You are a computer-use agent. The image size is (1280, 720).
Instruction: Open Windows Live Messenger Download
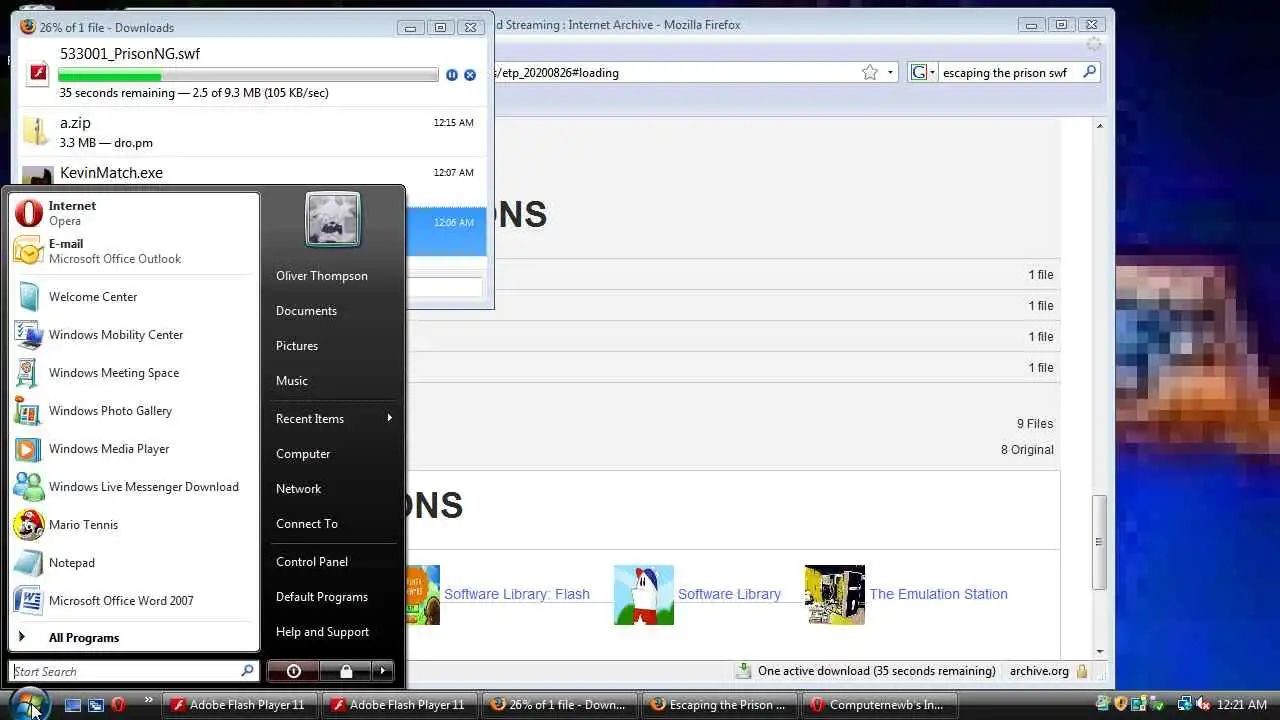(x=133, y=487)
